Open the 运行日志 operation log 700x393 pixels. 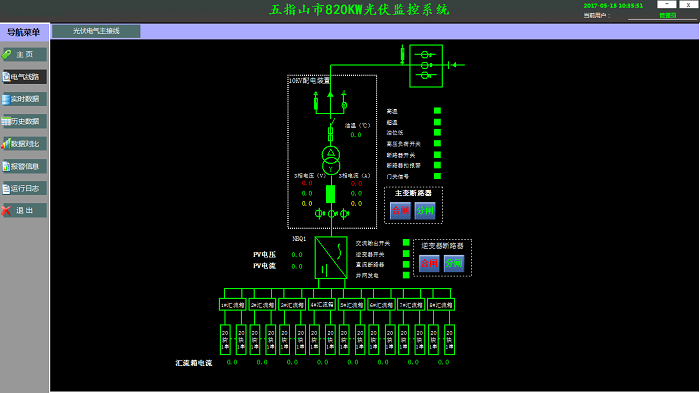[24, 188]
